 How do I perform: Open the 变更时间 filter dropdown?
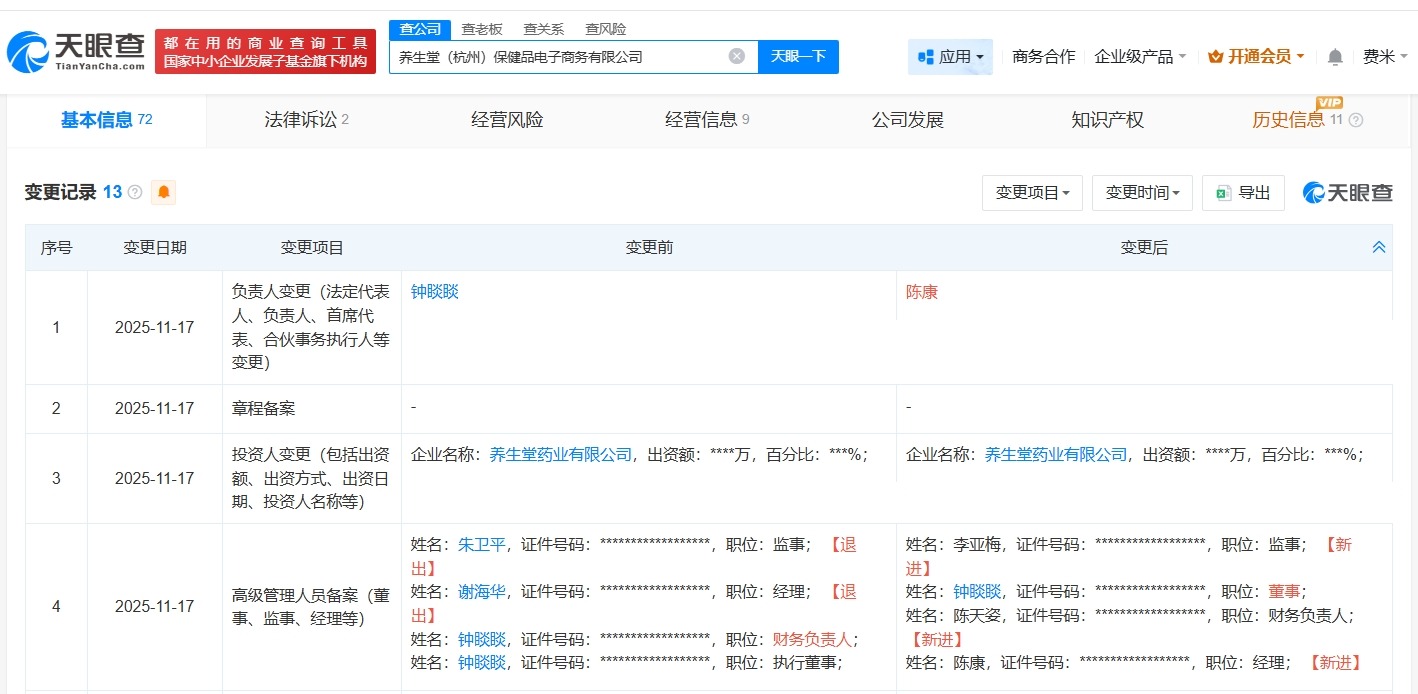[1142, 193]
